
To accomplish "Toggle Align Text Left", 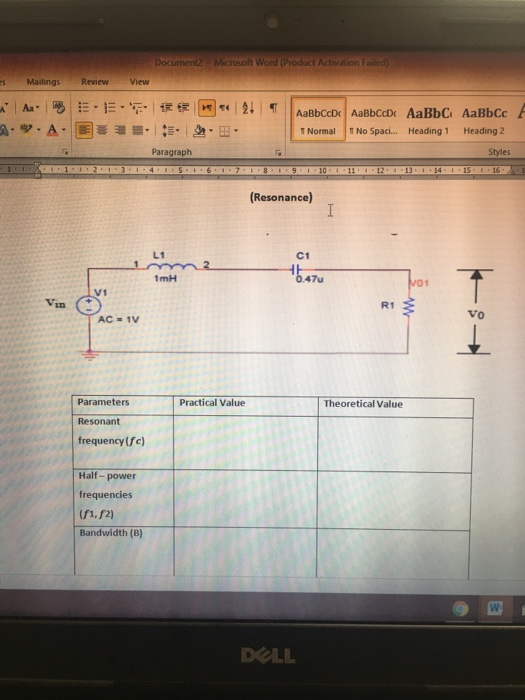I will pyautogui.click(x=84, y=130).
